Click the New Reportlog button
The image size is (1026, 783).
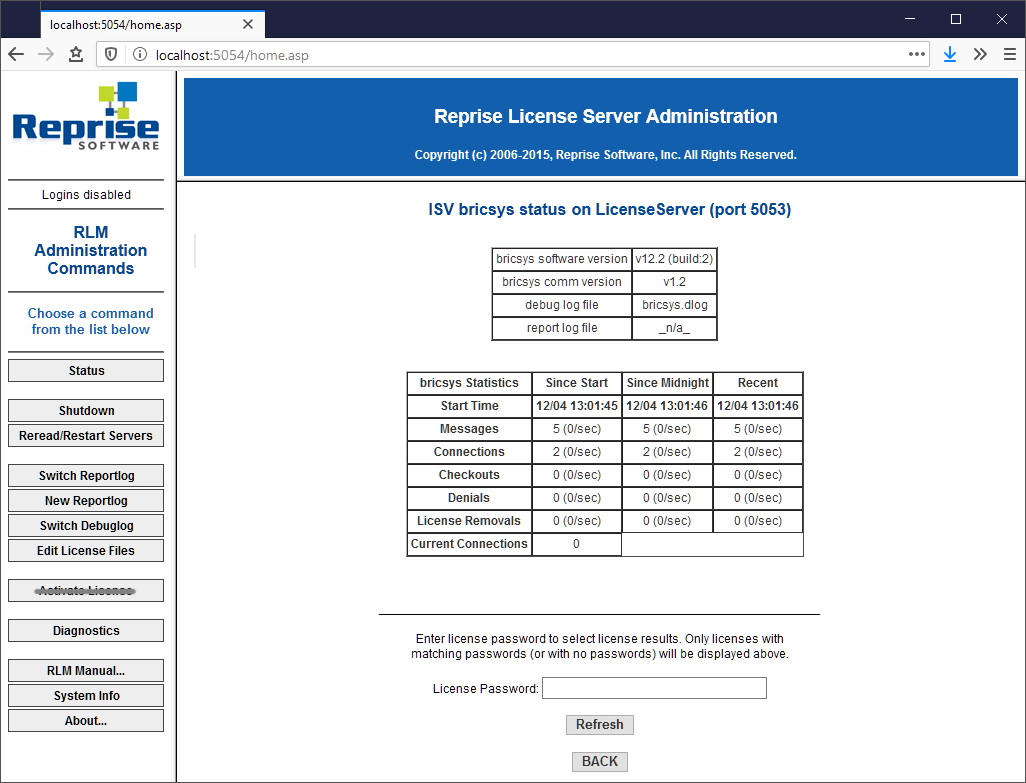(x=86, y=500)
